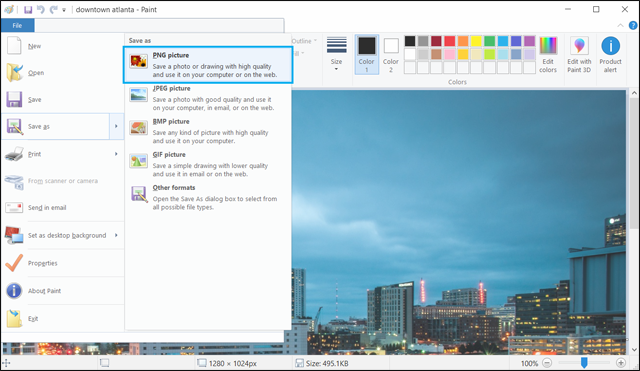The height and width of the screenshot is (371, 640).
Task: Open the File tab
Action: (17, 25)
